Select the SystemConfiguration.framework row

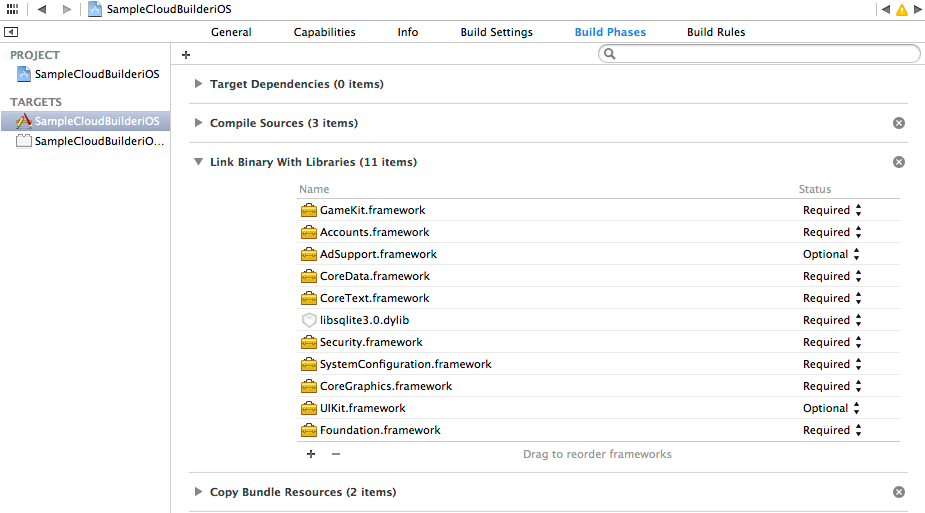pyautogui.click(x=598, y=364)
